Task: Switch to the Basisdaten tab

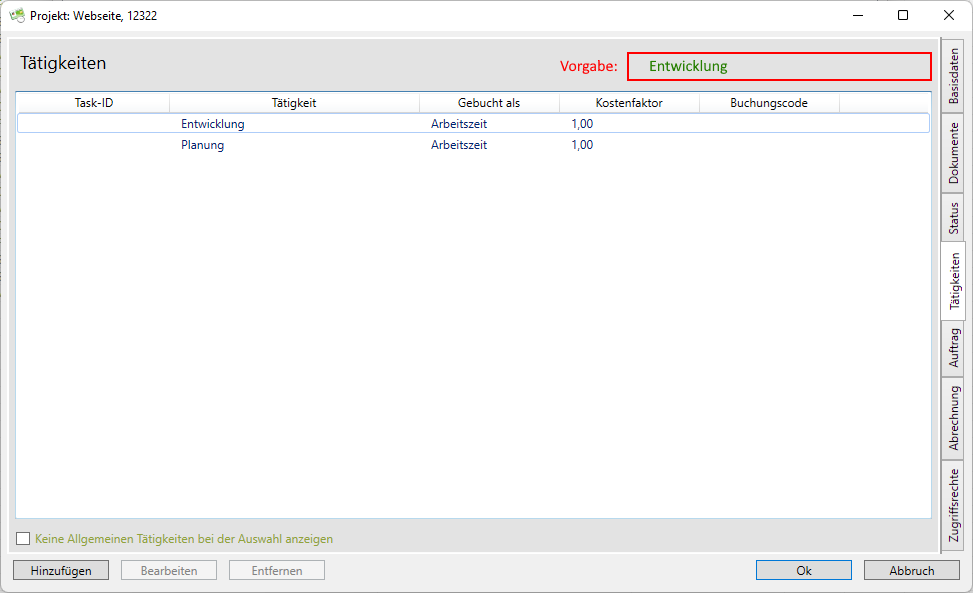Action: tap(953, 75)
